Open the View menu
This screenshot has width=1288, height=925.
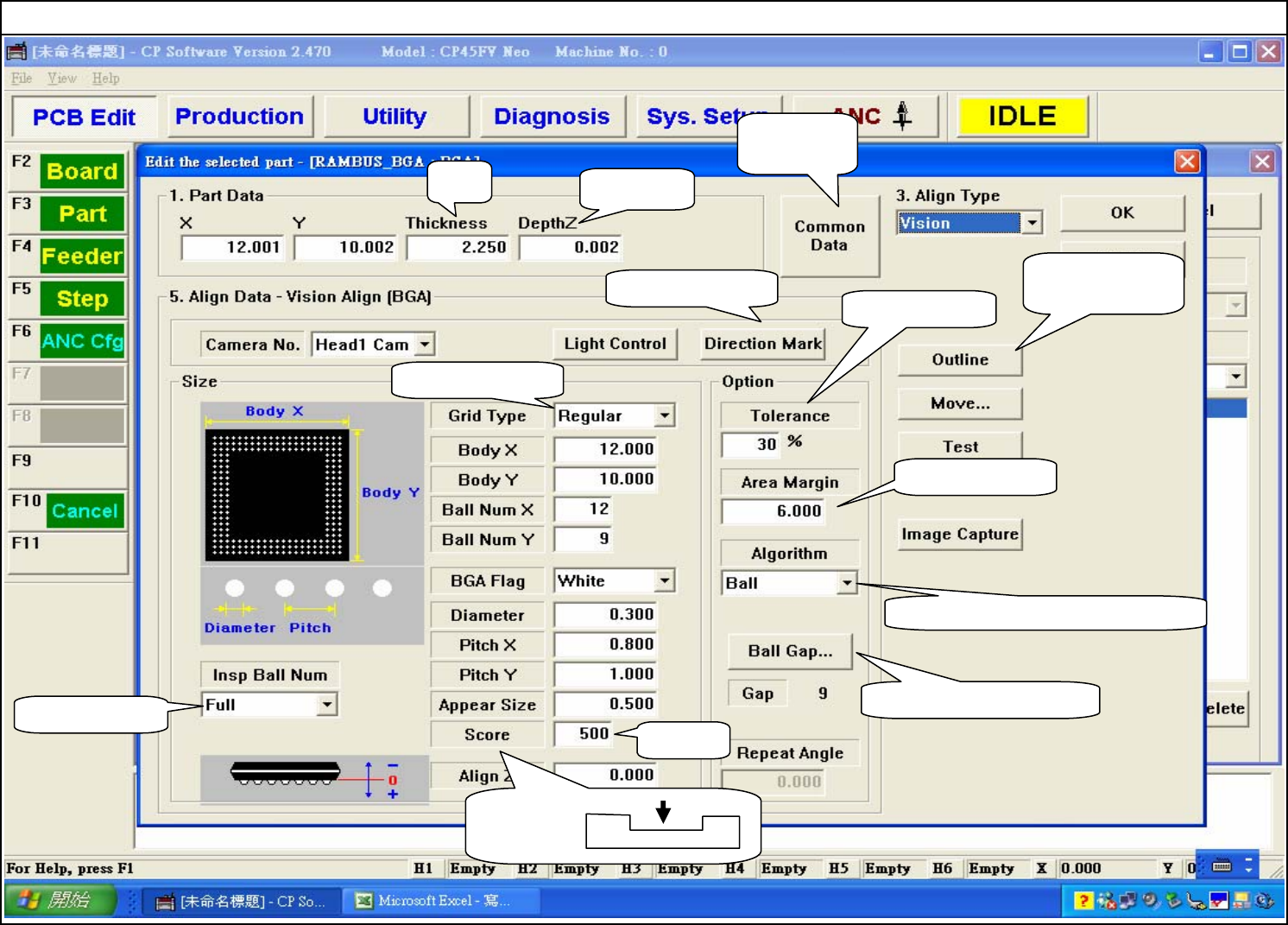tap(62, 79)
